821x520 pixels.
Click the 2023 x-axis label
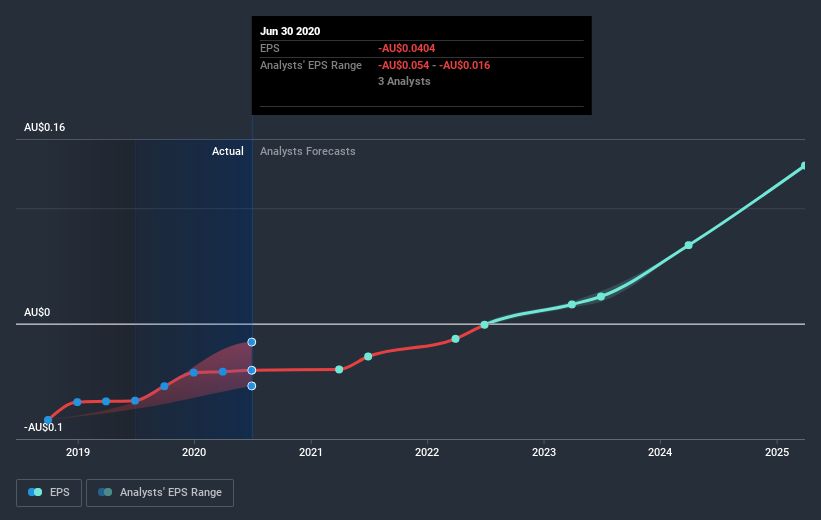pyautogui.click(x=543, y=452)
